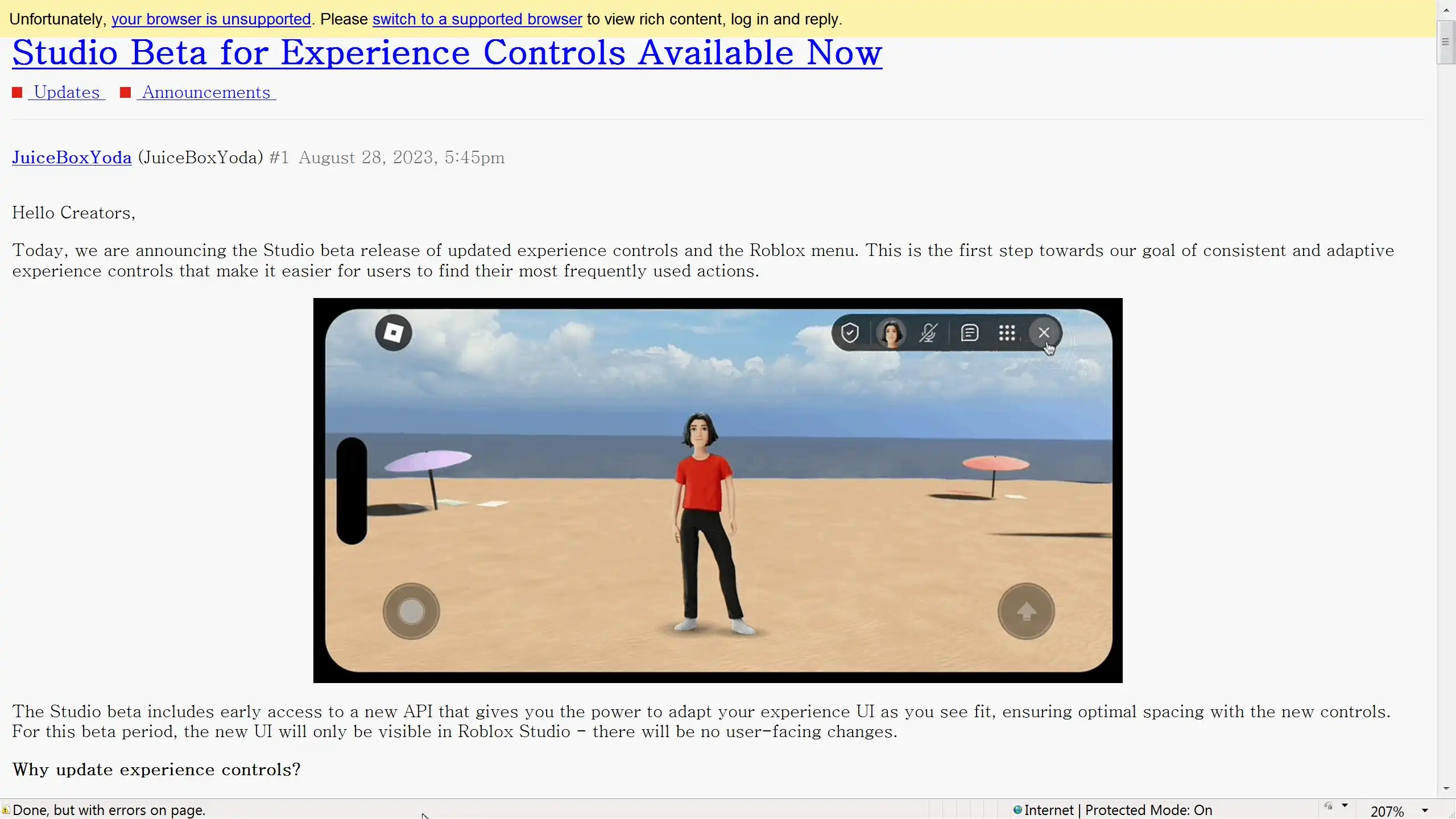The width and height of the screenshot is (1456, 819).
Task: Click the avatar portrait icon in toolbar
Action: coord(891,333)
